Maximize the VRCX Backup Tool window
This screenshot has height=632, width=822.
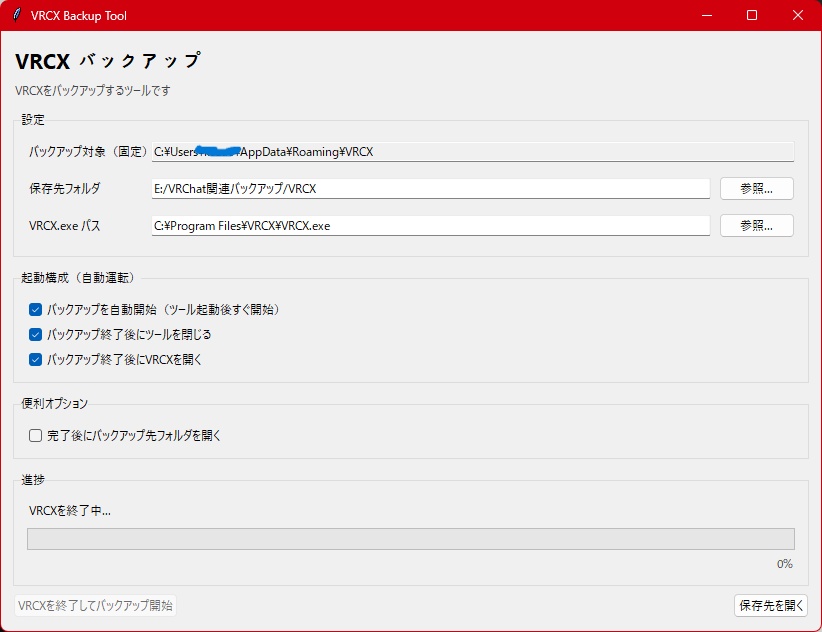[751, 15]
